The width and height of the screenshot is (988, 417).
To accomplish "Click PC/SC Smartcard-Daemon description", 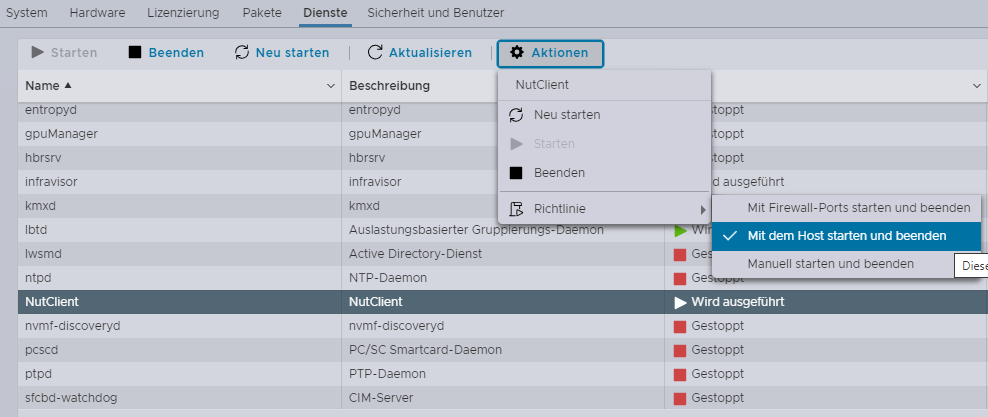I will (x=425, y=350).
